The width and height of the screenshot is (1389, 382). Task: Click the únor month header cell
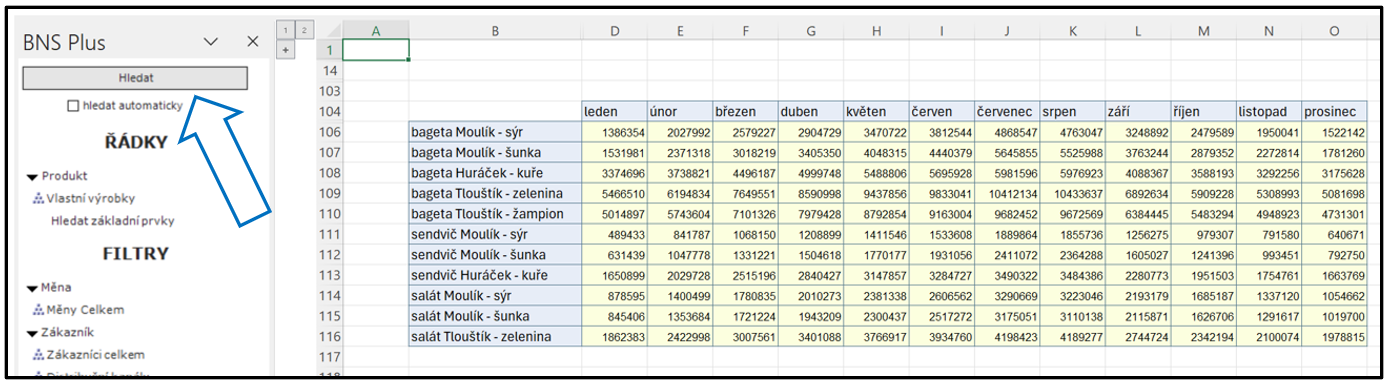[x=679, y=112]
